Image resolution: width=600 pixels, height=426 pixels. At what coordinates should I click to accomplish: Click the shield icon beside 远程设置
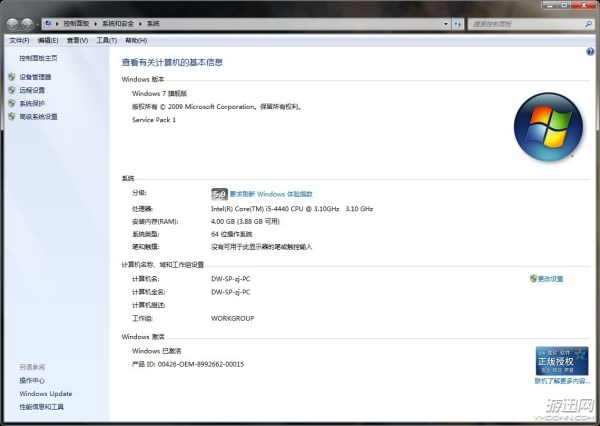tap(11, 90)
